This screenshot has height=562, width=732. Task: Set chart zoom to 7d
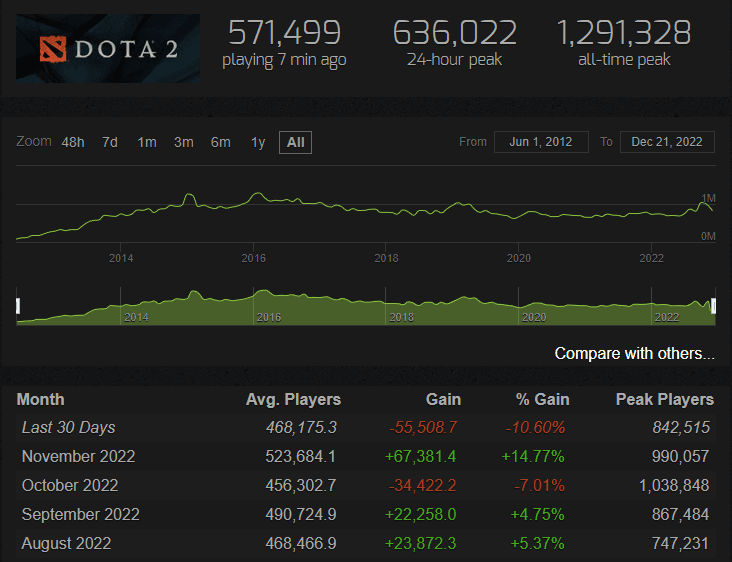point(110,142)
